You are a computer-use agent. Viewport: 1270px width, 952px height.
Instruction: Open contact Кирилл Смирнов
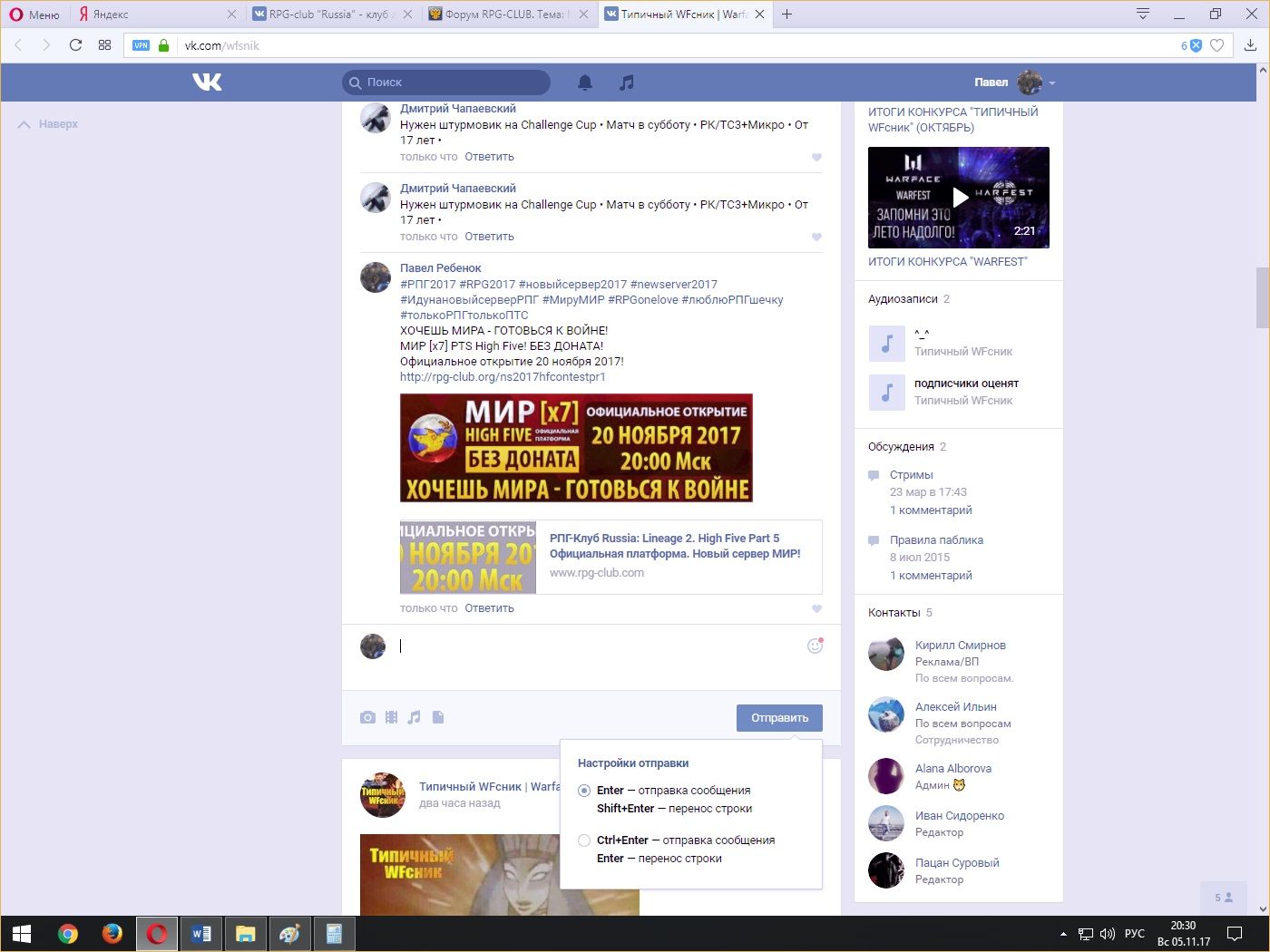[x=960, y=646]
